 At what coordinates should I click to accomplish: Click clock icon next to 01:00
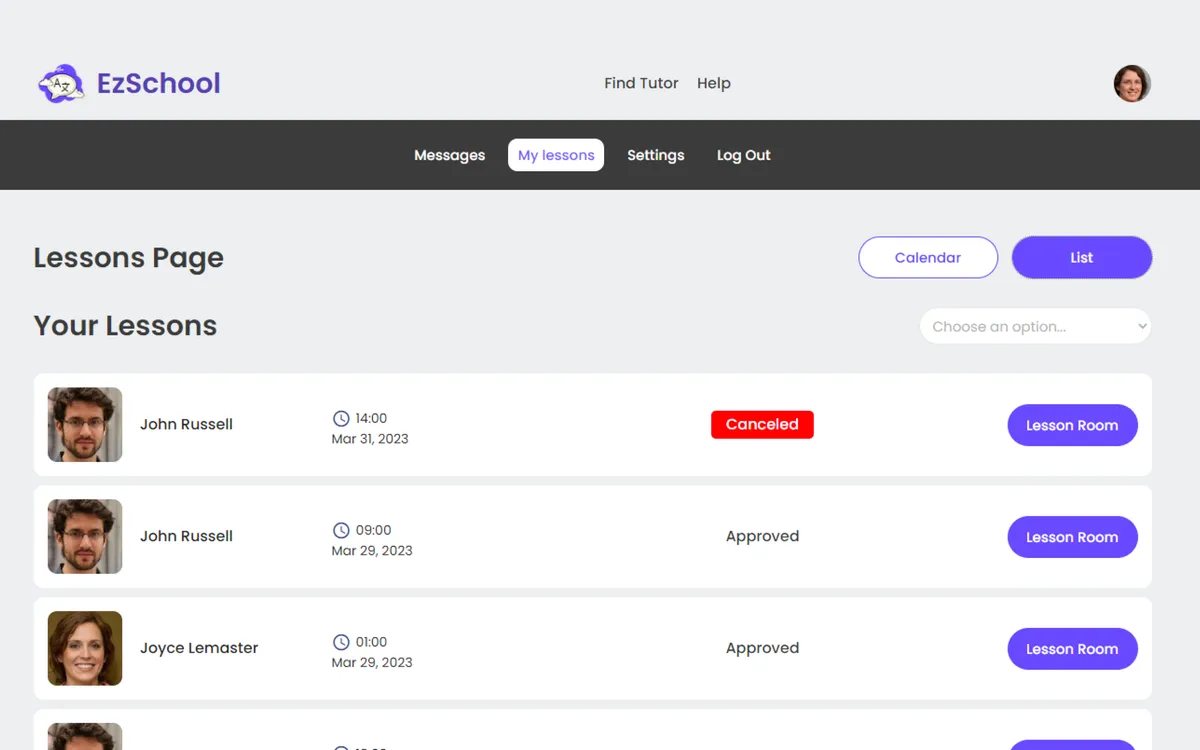tap(341, 642)
